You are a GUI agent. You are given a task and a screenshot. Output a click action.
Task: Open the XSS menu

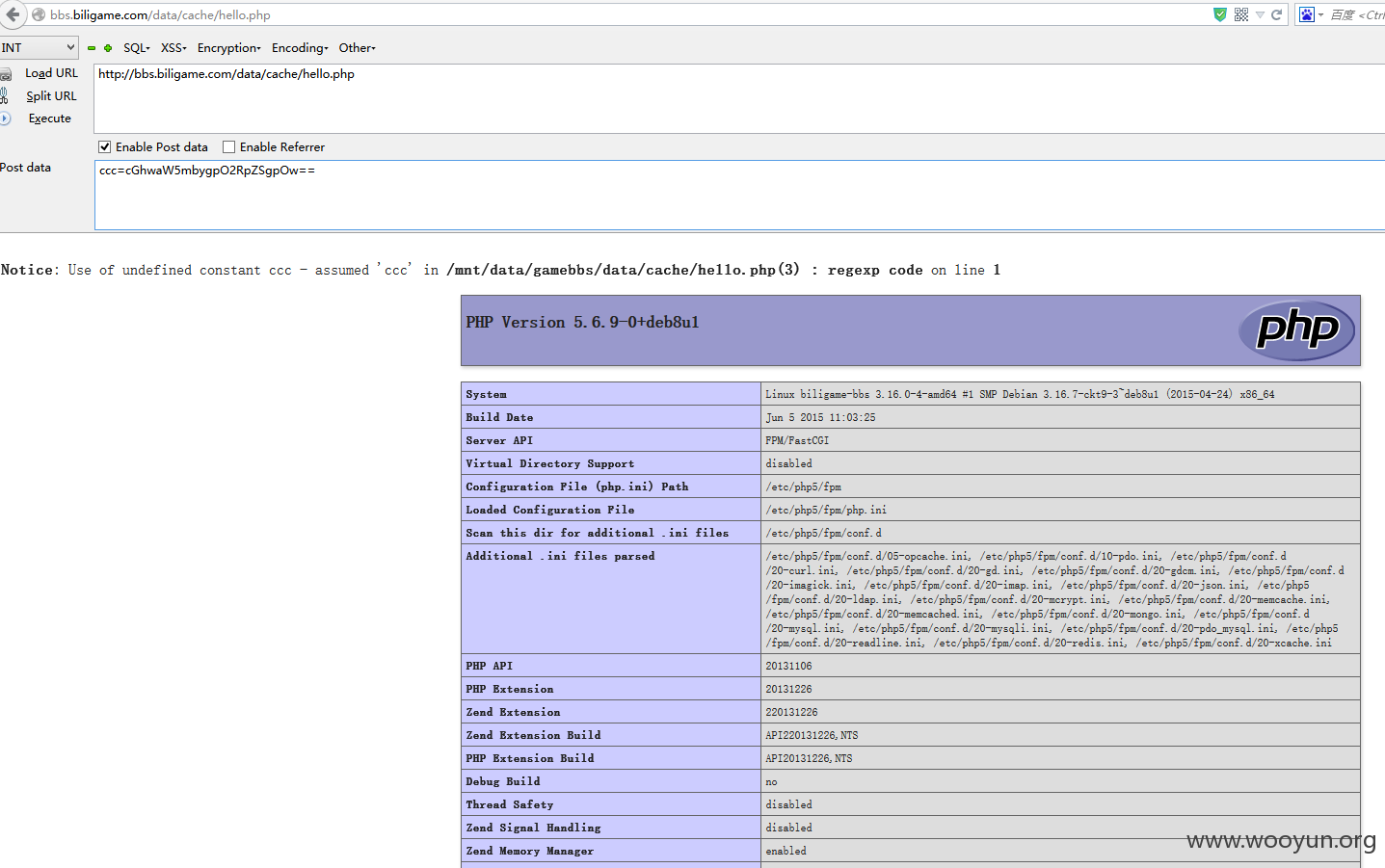(x=173, y=48)
